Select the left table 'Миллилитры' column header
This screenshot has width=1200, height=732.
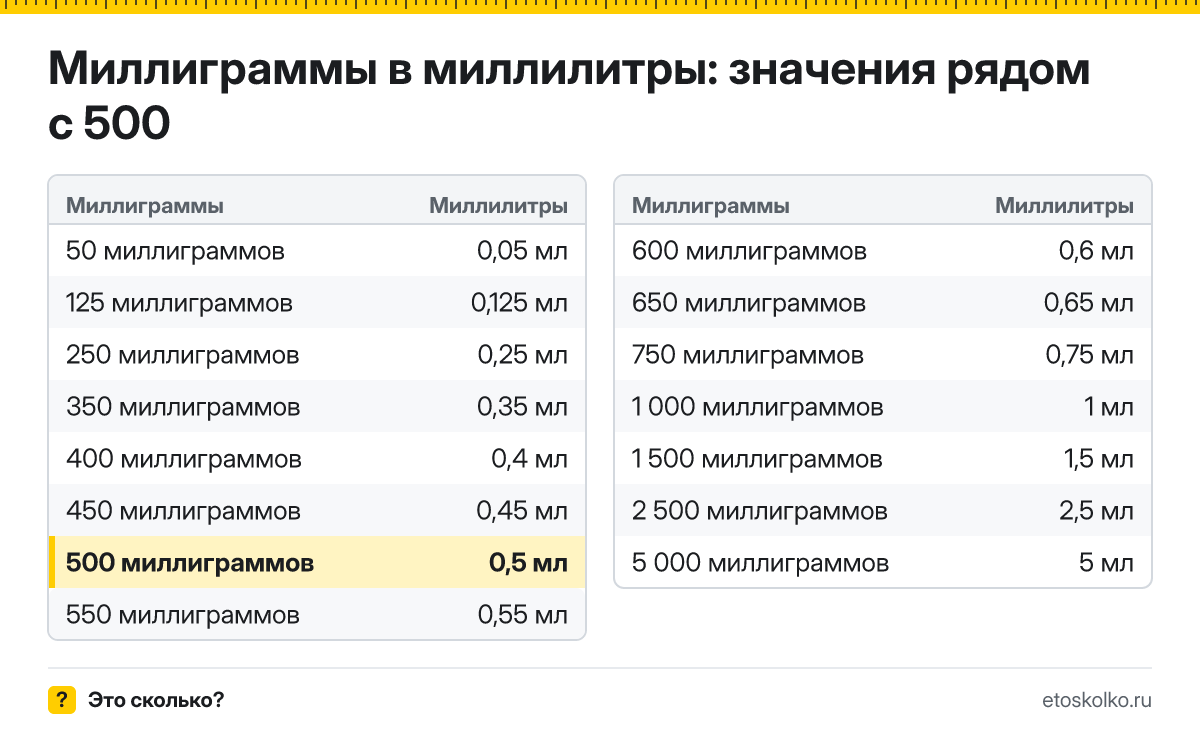pyautogui.click(x=499, y=206)
